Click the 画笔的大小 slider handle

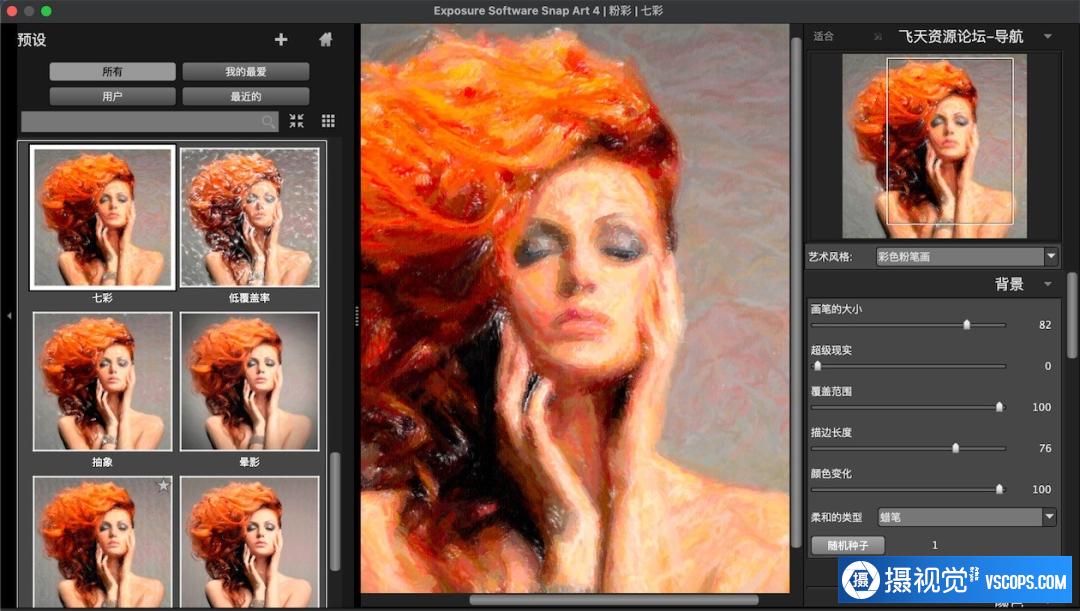[966, 324]
